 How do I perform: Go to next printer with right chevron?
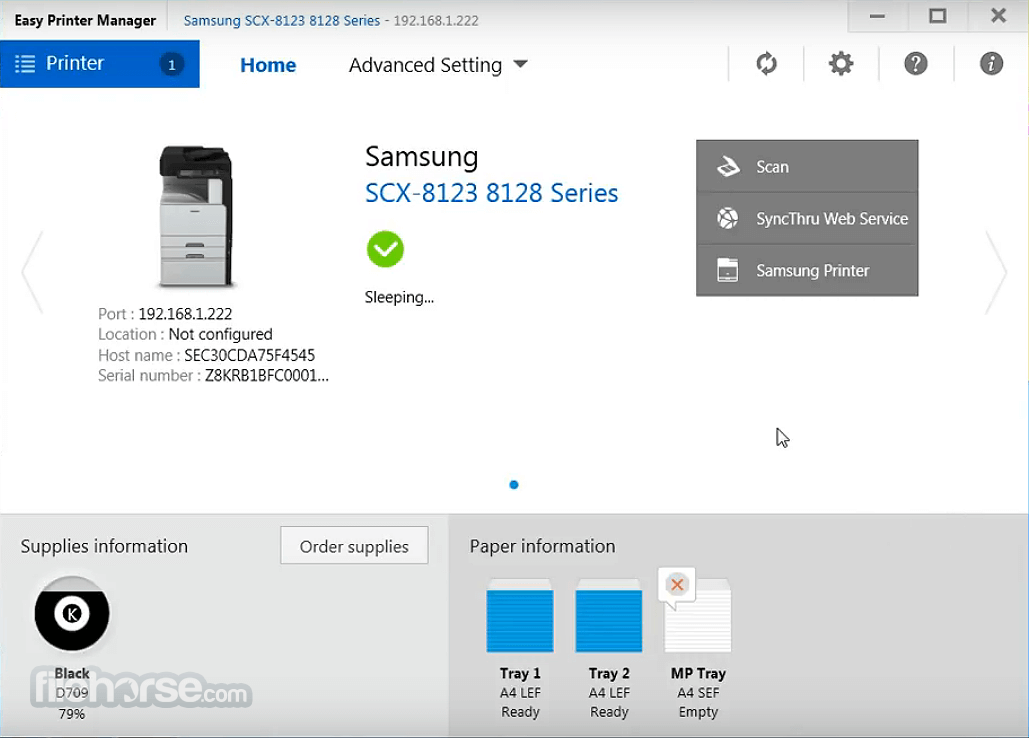pyautogui.click(x=996, y=272)
